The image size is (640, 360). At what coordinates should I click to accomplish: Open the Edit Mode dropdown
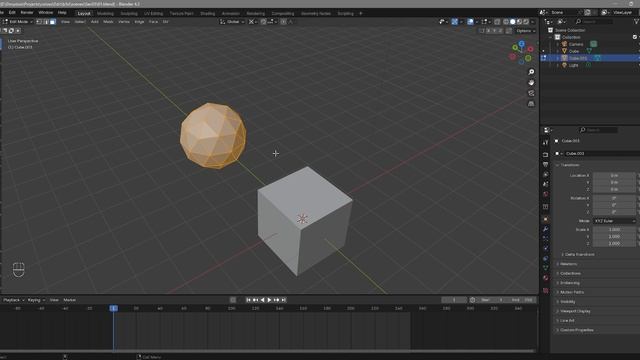click(x=18, y=22)
